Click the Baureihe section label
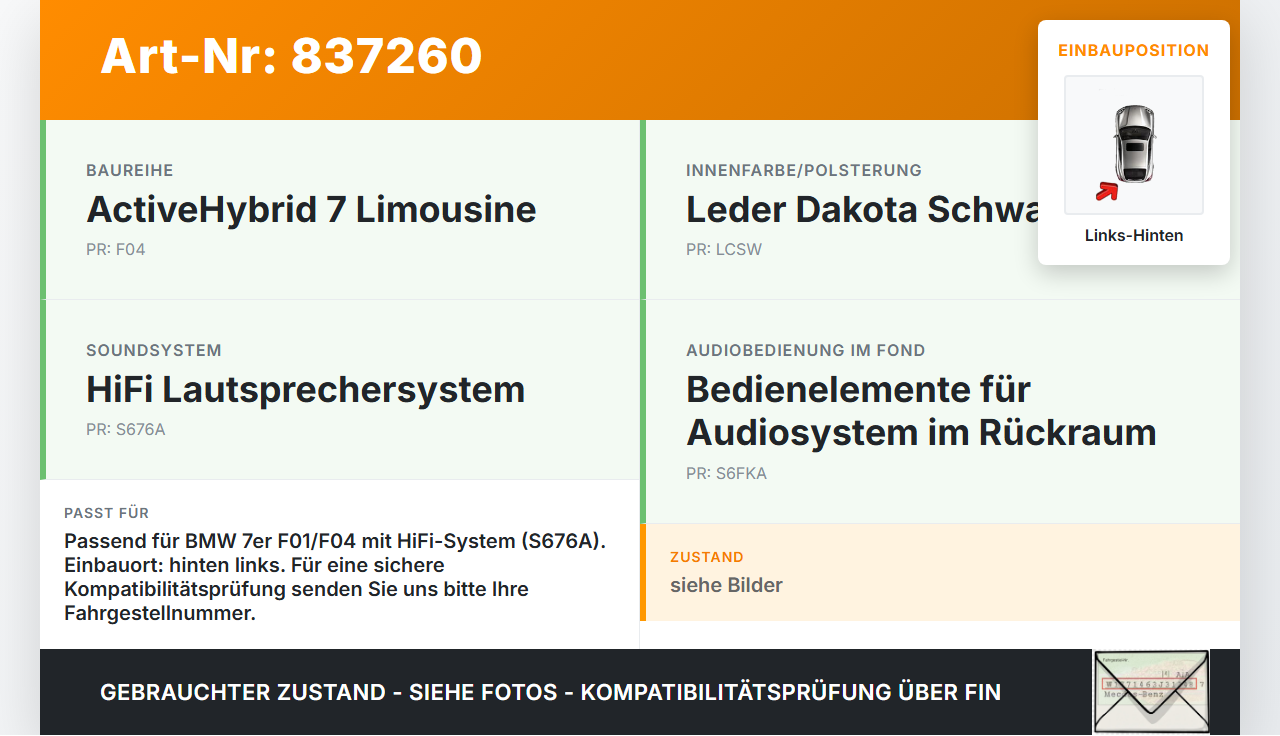Screen dimensions: 1280x736 point(130,170)
